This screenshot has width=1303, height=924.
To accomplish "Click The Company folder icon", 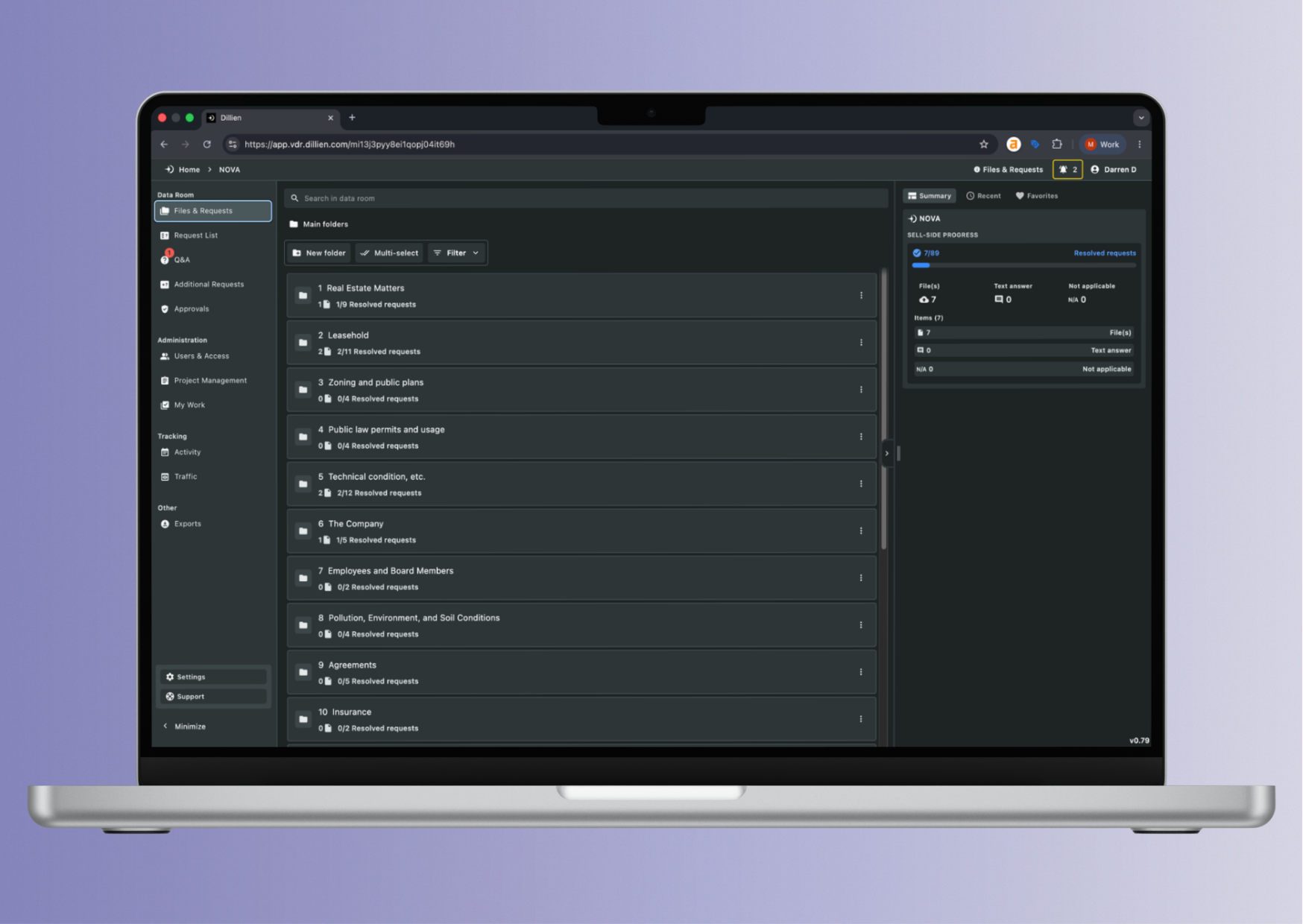I will [303, 531].
